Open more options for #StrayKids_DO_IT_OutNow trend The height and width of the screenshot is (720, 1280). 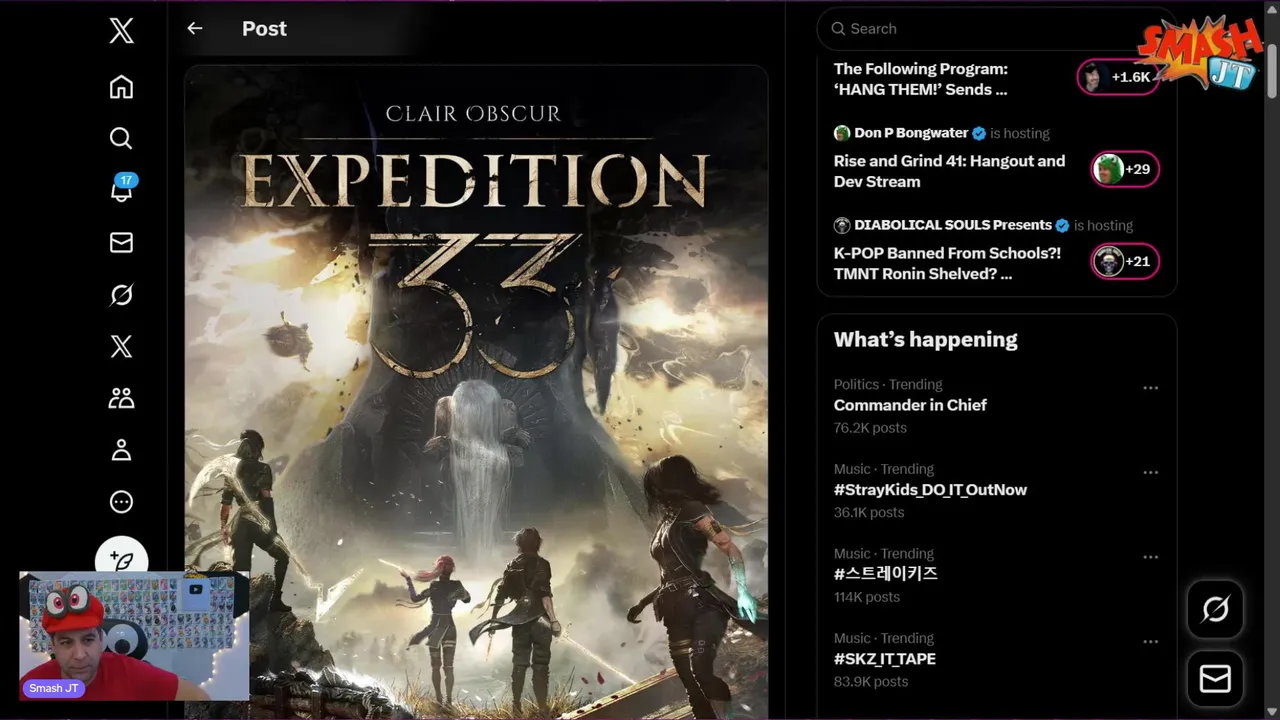coord(1150,473)
